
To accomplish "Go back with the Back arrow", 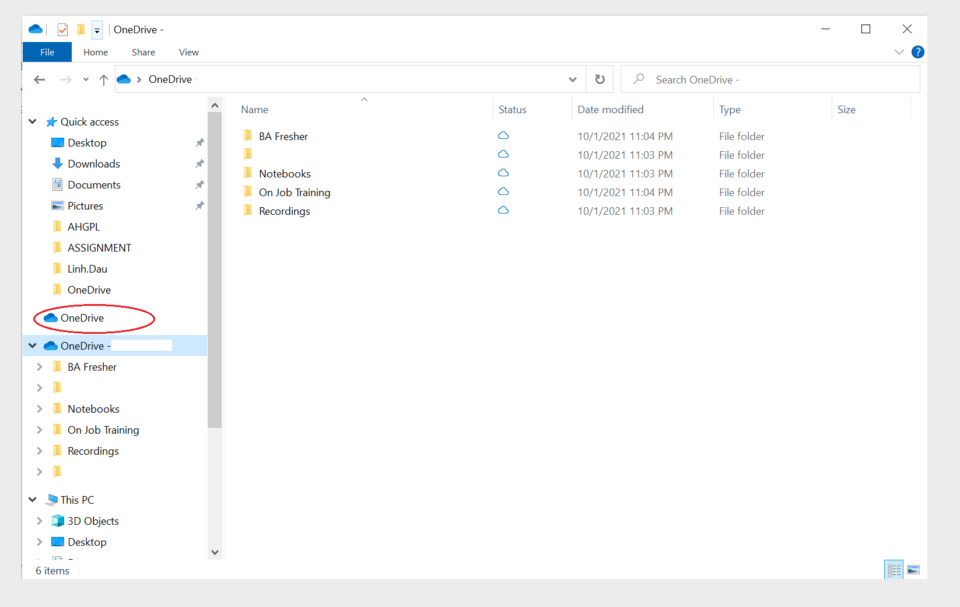I will pos(40,80).
